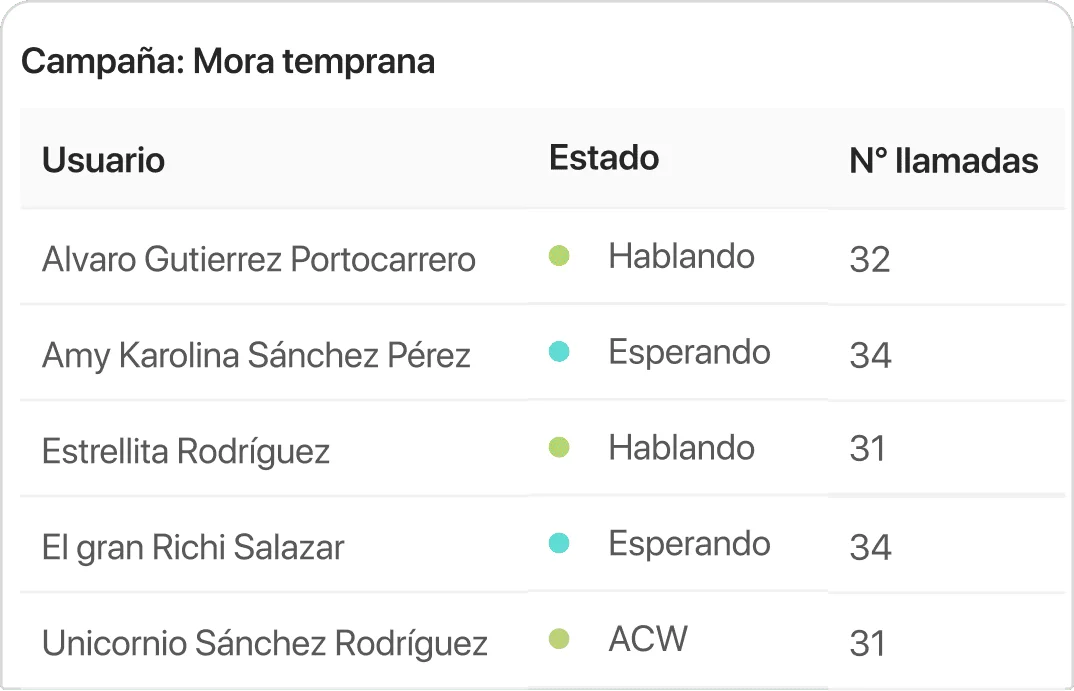Open Estrellita Rodríguez user row
Screen dimensions: 1074x691
pos(186,452)
